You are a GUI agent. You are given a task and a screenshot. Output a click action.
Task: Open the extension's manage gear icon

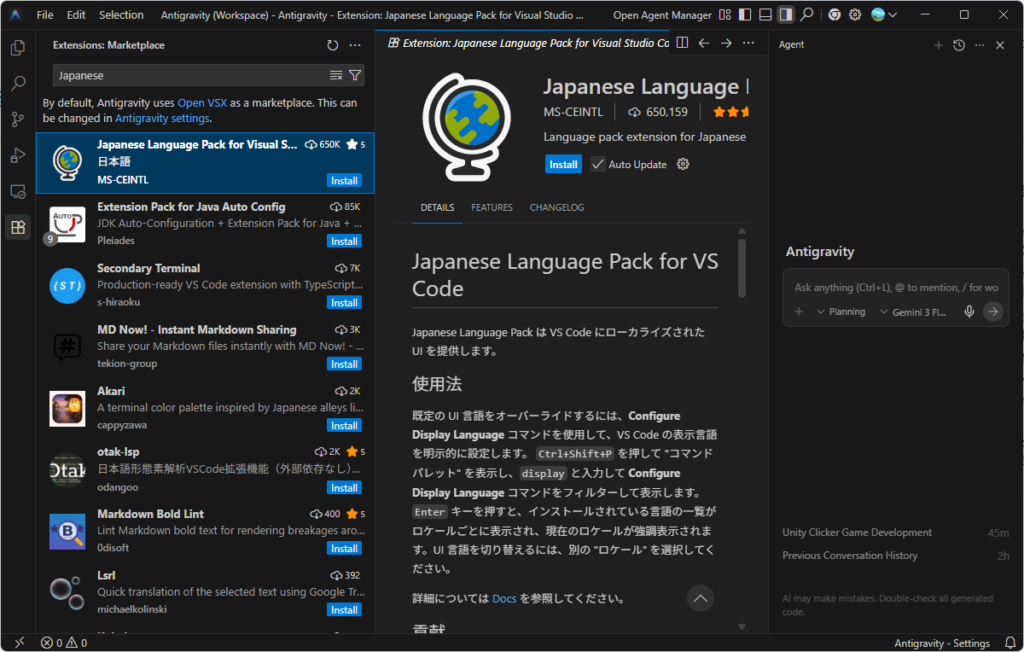[x=683, y=164]
